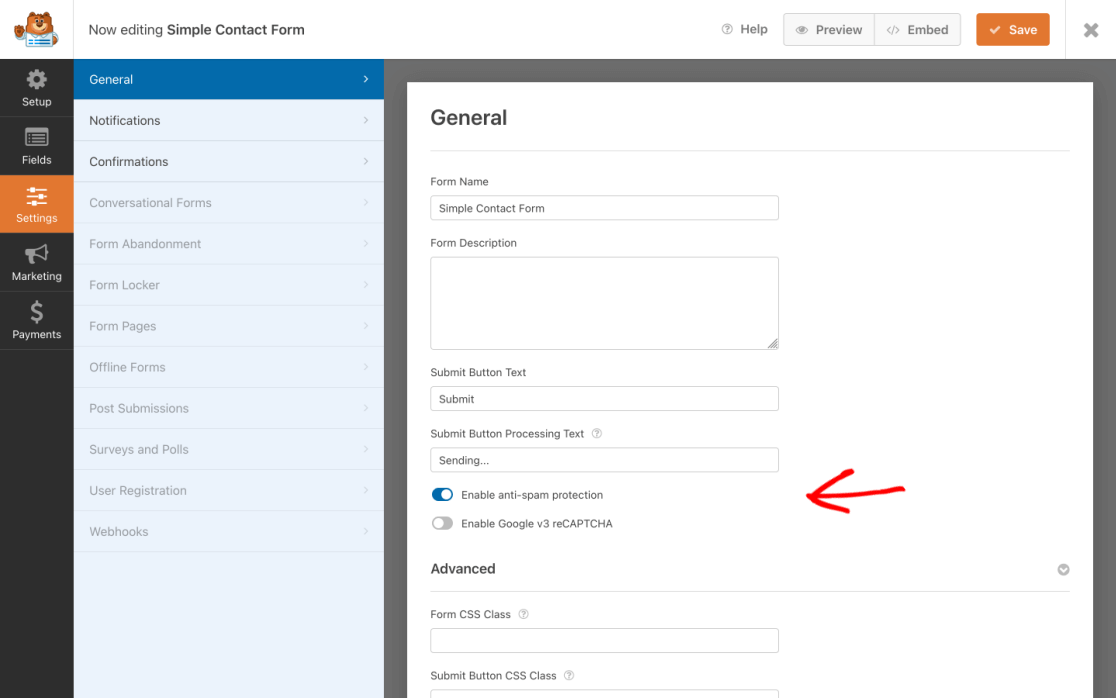Screen dimensions: 1116x698
Task: Open Surveys and Polls settings
Action: tap(228, 449)
